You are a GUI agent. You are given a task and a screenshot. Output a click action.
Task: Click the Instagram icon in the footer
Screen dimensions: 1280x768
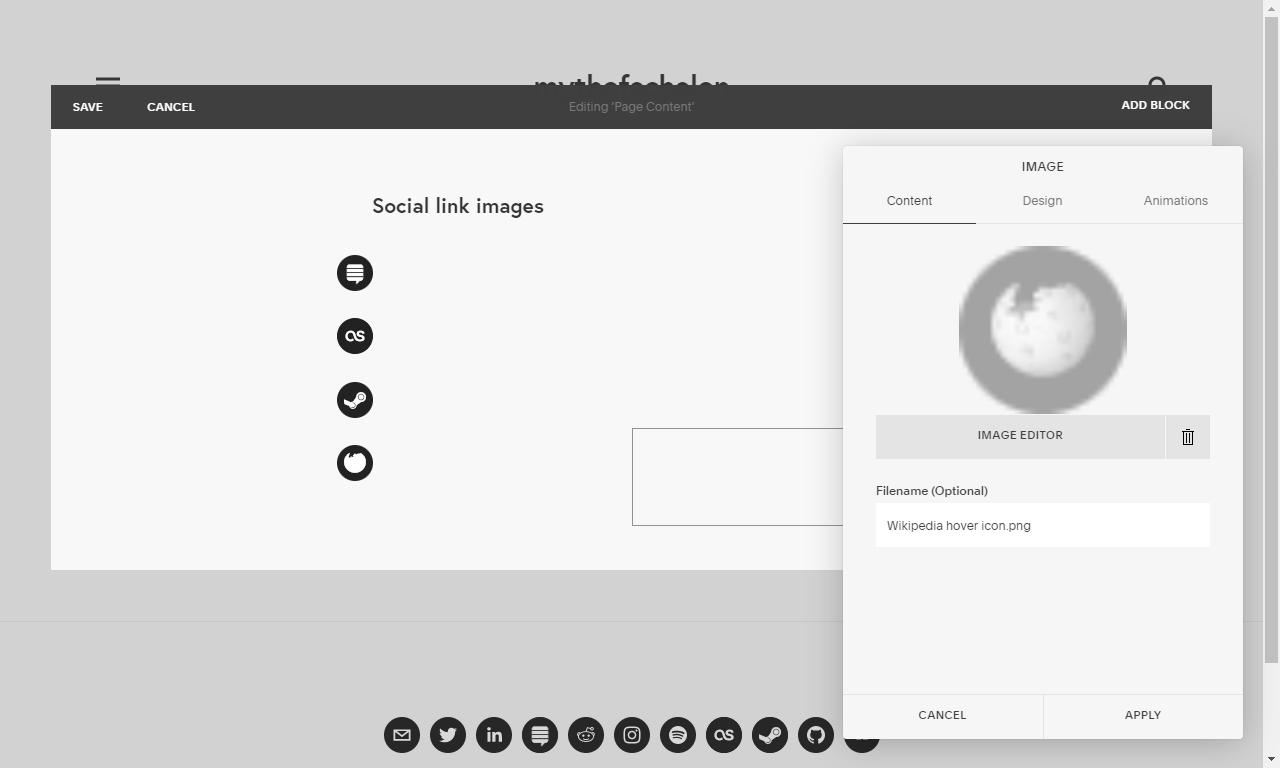coord(632,735)
